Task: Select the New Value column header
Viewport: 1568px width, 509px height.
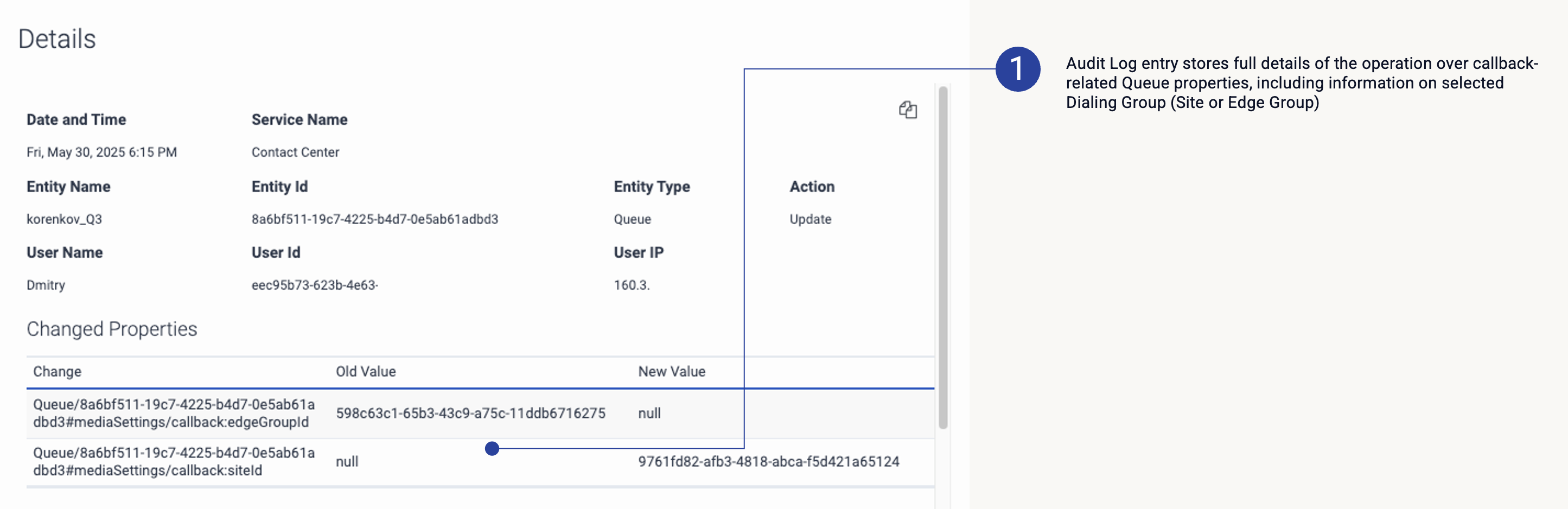Action: click(671, 371)
